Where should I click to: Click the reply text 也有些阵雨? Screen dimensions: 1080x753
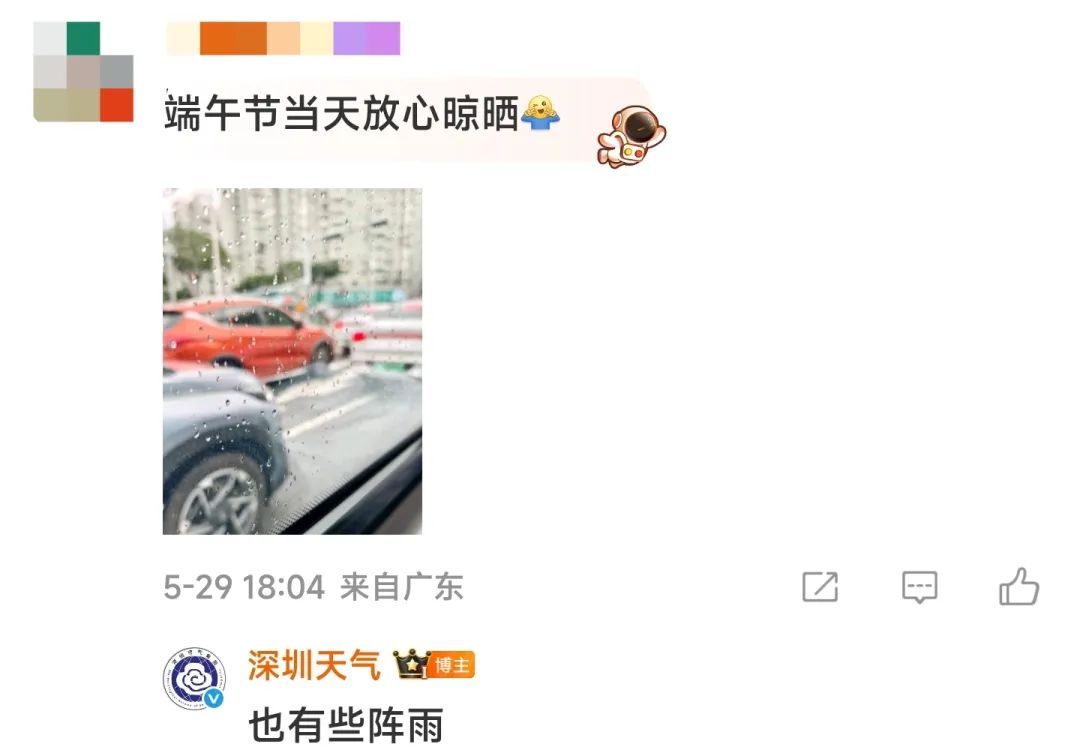point(345,725)
